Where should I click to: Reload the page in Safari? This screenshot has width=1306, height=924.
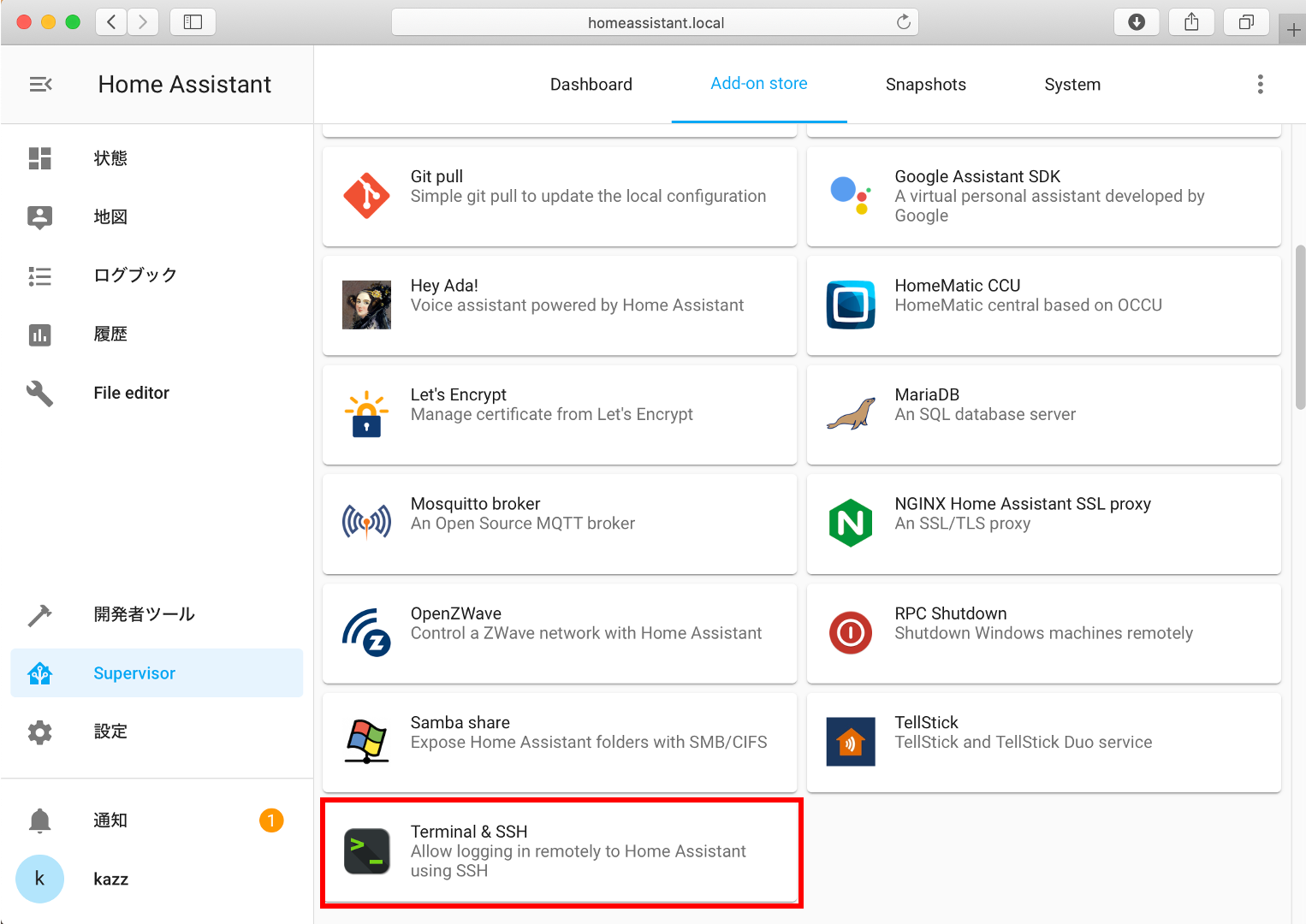pyautogui.click(x=903, y=22)
